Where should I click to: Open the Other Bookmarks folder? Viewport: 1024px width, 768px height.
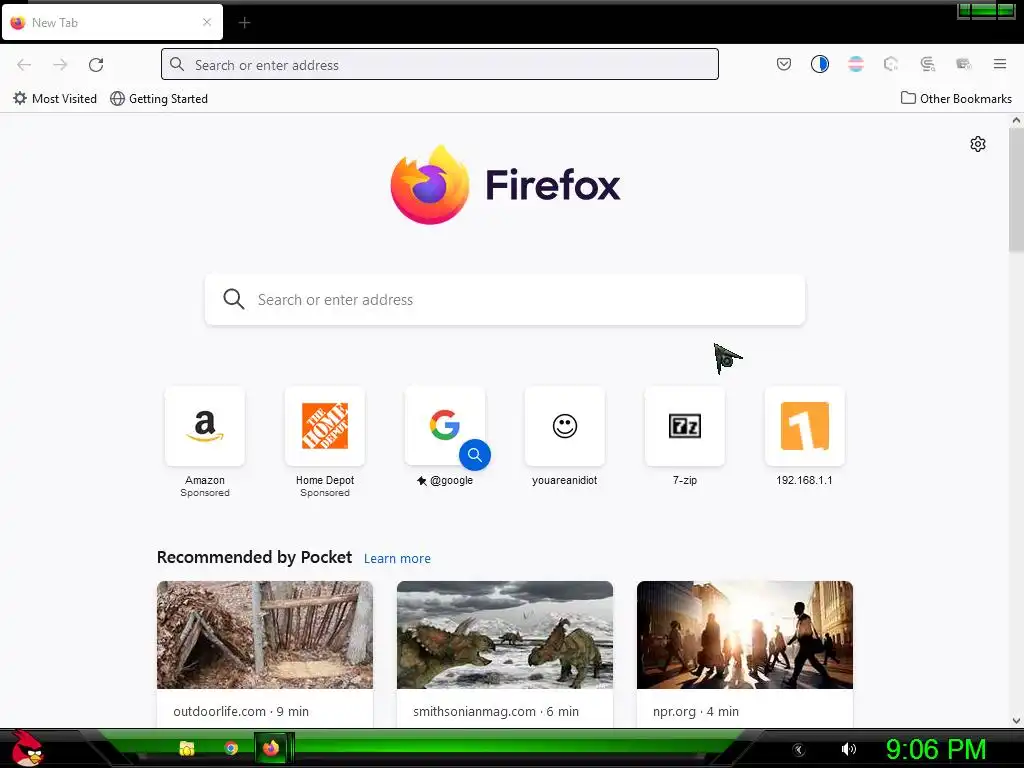956,99
